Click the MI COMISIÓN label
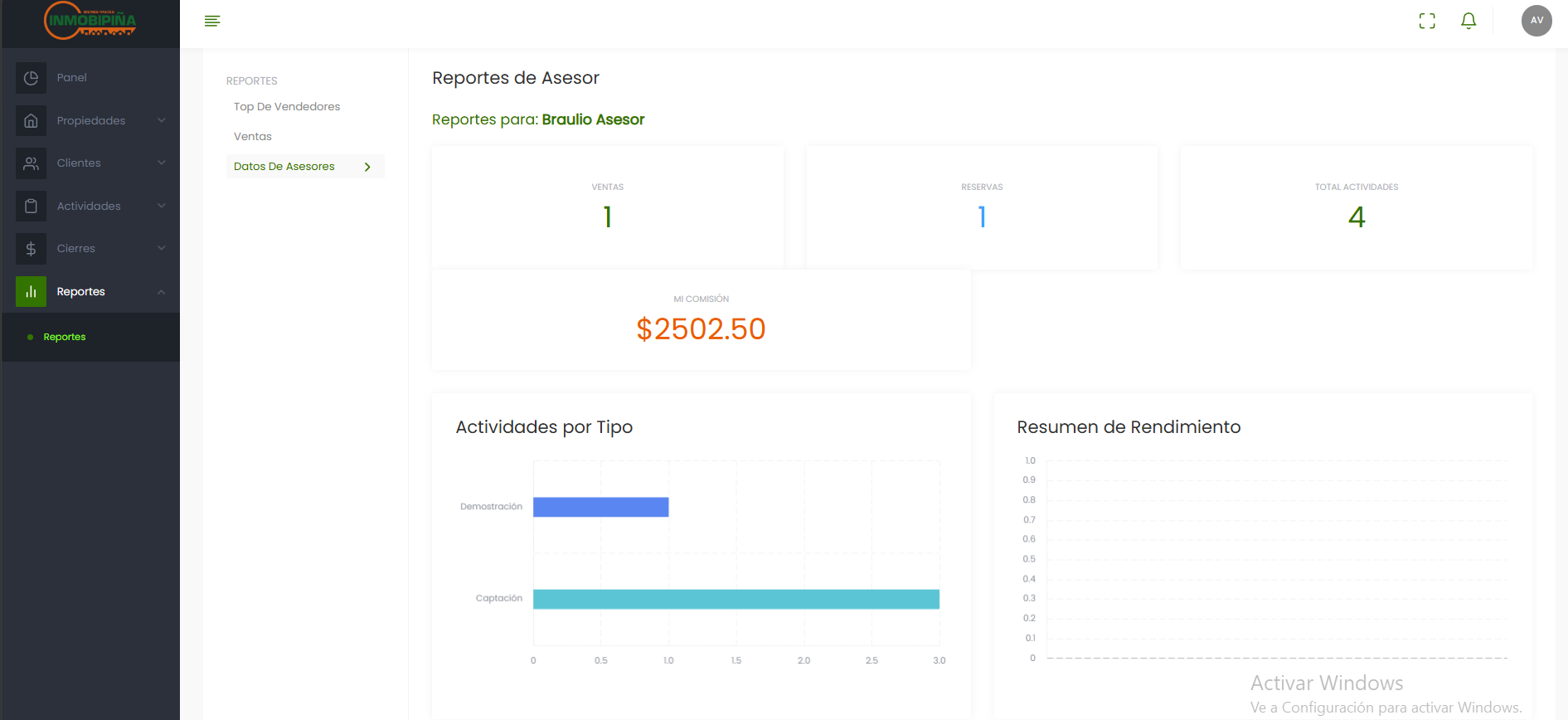1568x720 pixels. pyautogui.click(x=701, y=299)
